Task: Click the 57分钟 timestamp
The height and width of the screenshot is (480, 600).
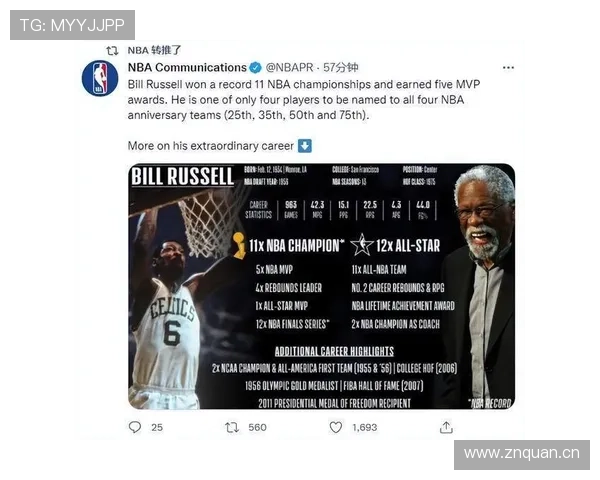Action: (341, 68)
